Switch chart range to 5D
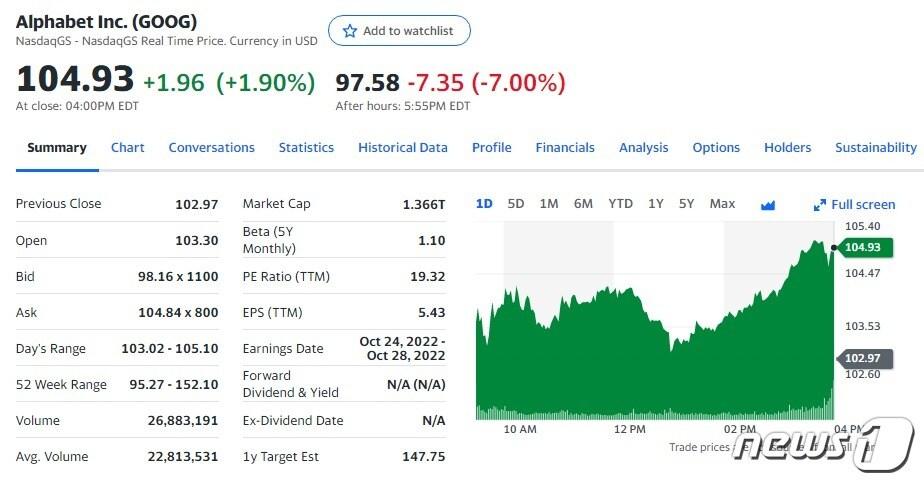 pyautogui.click(x=516, y=204)
